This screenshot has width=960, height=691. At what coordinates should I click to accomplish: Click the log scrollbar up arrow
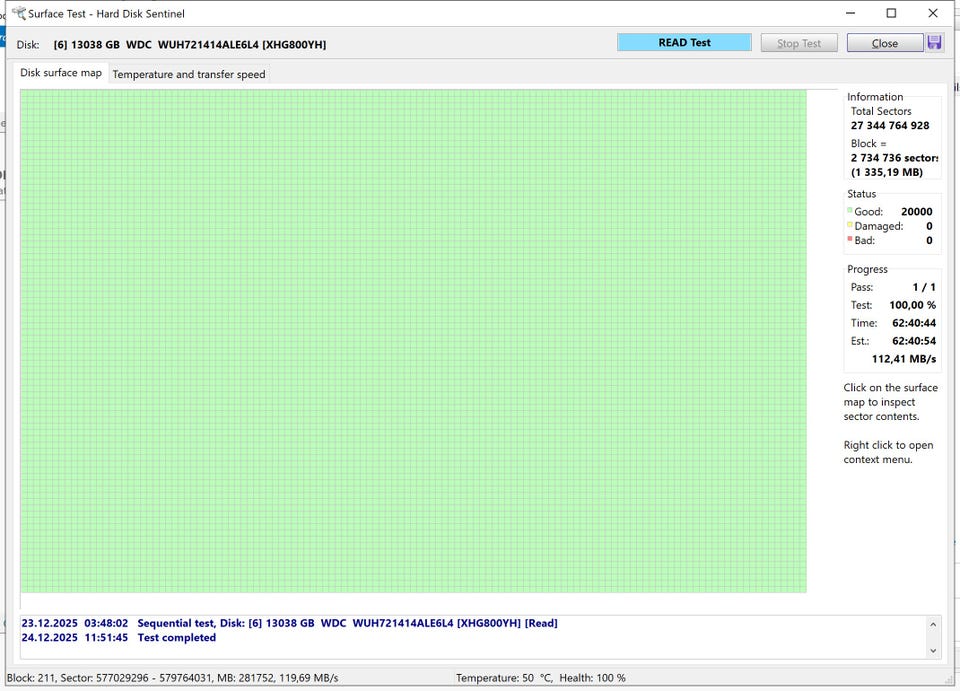(932, 624)
